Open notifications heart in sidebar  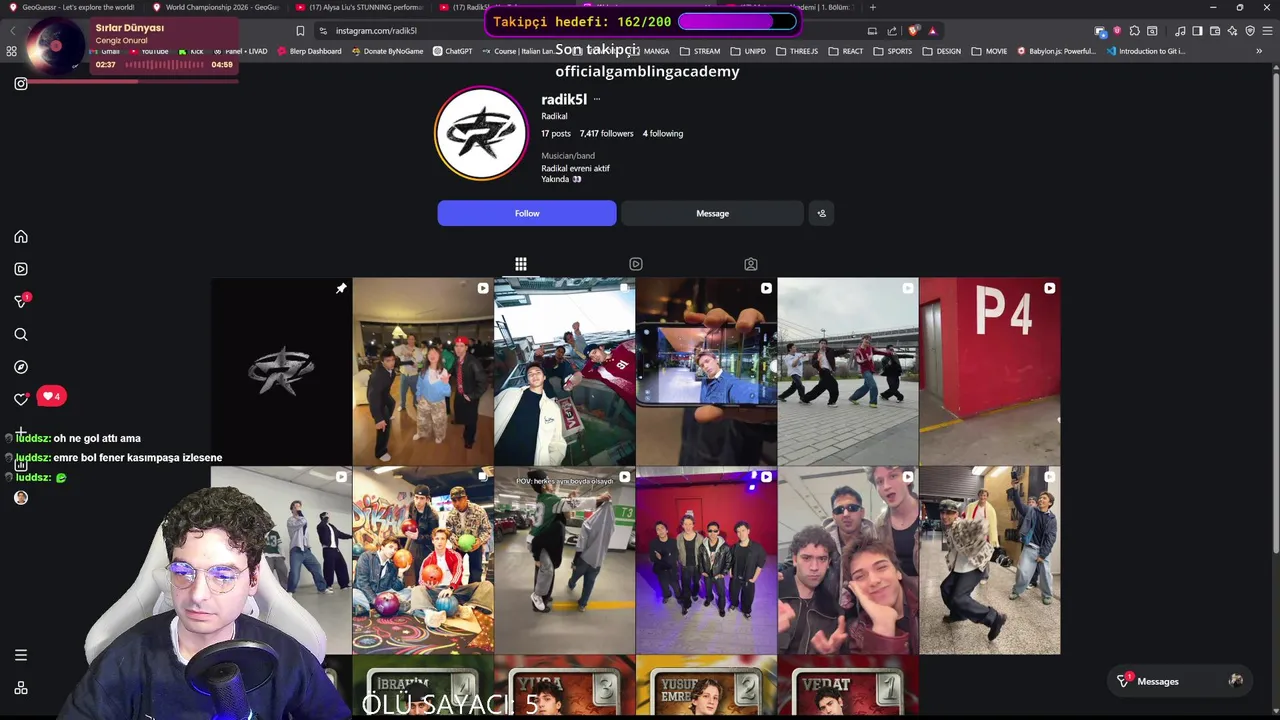coord(21,399)
